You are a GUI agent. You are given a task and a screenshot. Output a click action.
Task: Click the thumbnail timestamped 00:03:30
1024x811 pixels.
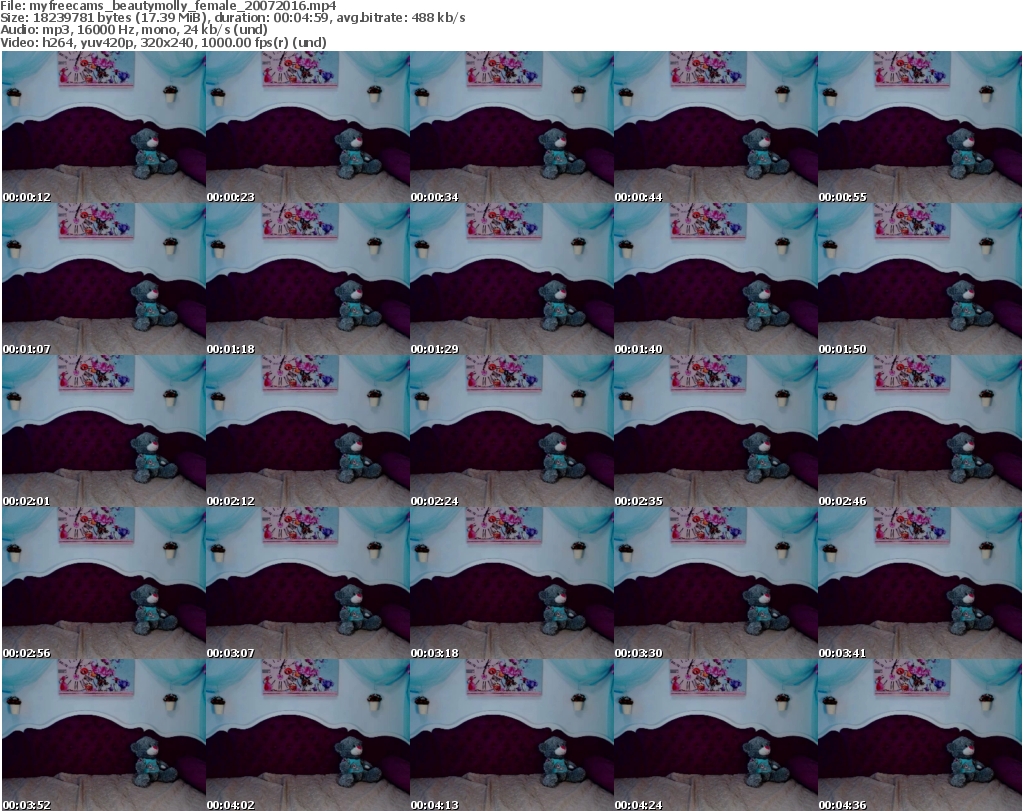pyautogui.click(x=716, y=583)
